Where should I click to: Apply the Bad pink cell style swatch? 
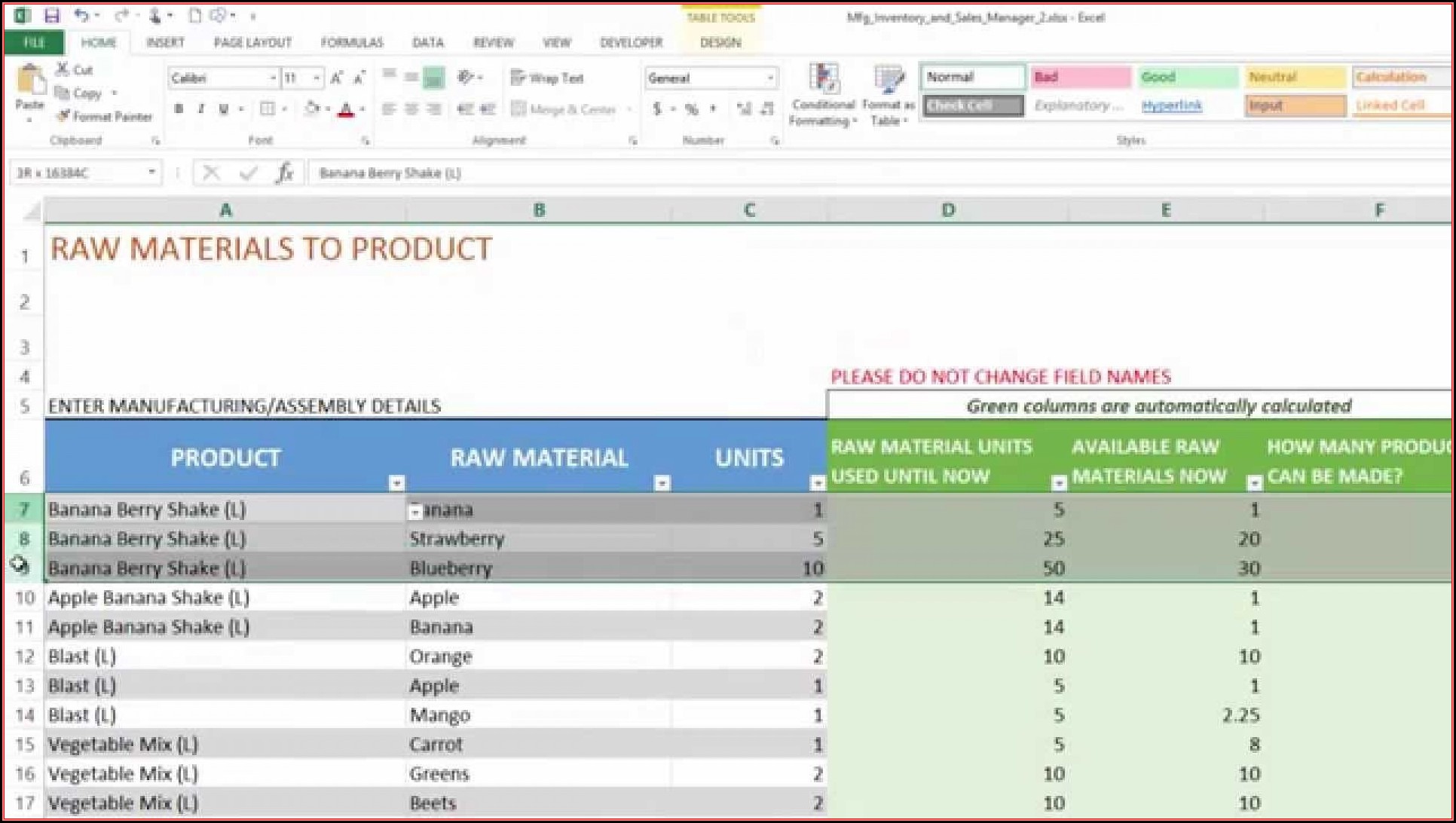(x=1080, y=77)
